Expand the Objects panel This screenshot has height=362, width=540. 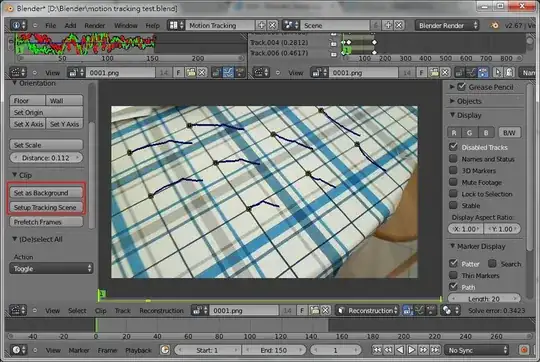coord(452,101)
